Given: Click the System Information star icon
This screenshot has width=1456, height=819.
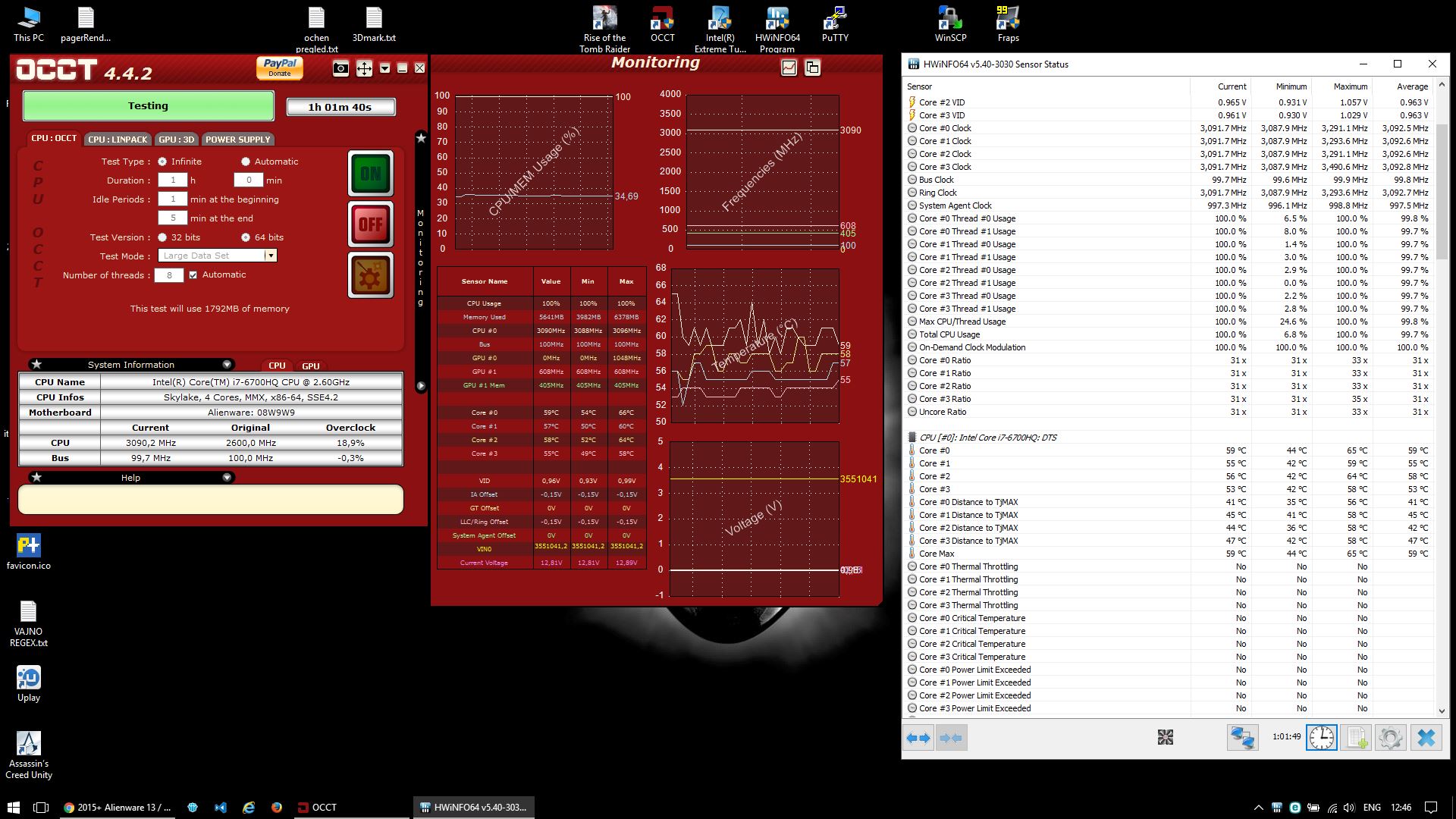Looking at the screenshot, I should coord(36,365).
